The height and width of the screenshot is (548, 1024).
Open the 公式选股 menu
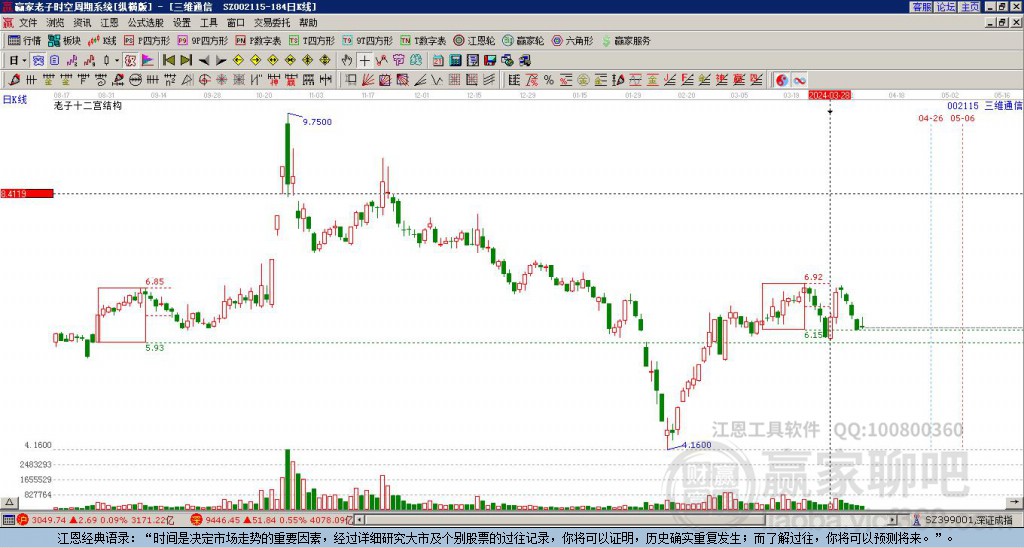[x=145, y=22]
